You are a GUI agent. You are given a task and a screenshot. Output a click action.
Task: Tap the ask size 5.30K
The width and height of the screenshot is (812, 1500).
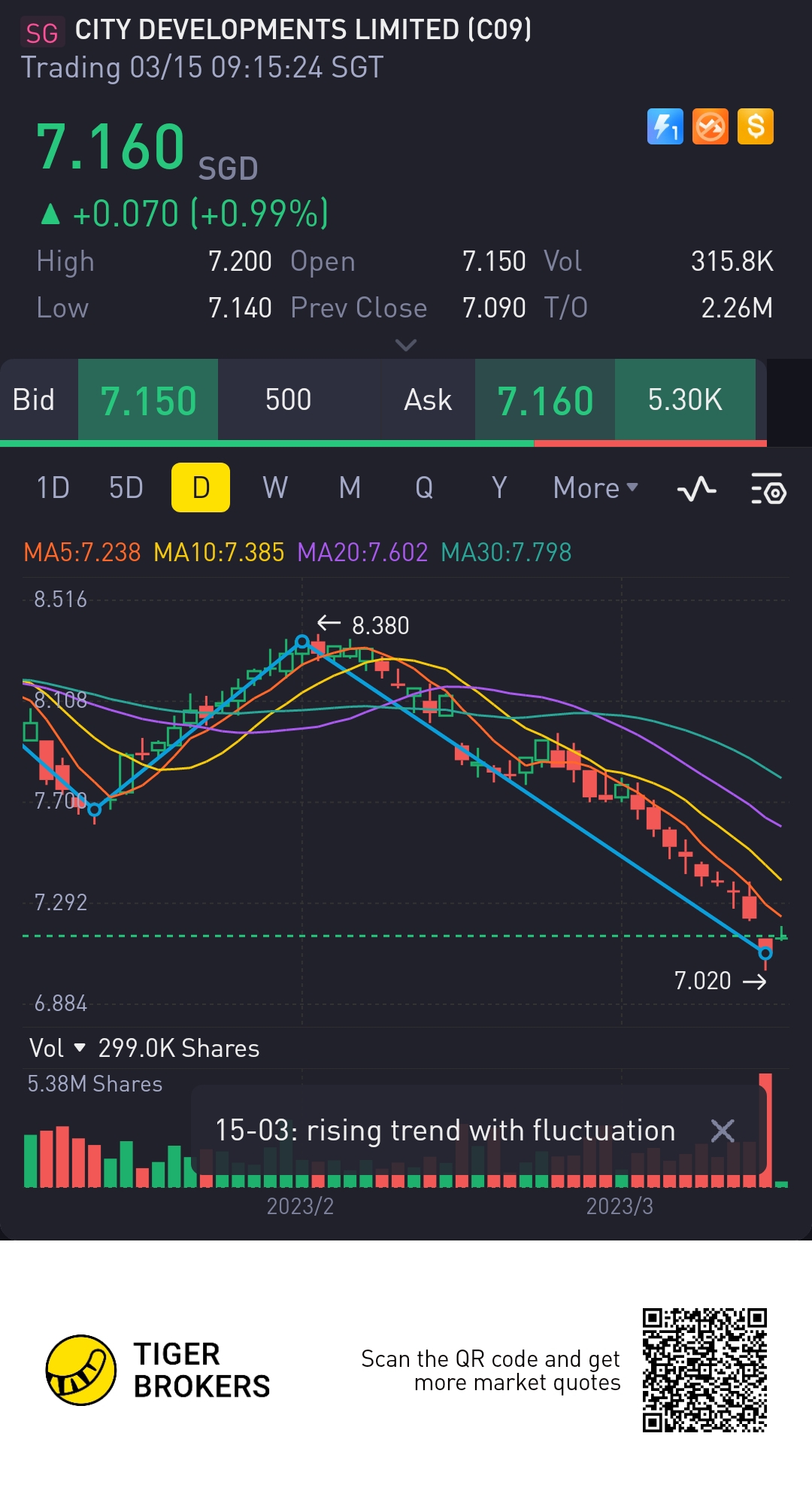[685, 400]
